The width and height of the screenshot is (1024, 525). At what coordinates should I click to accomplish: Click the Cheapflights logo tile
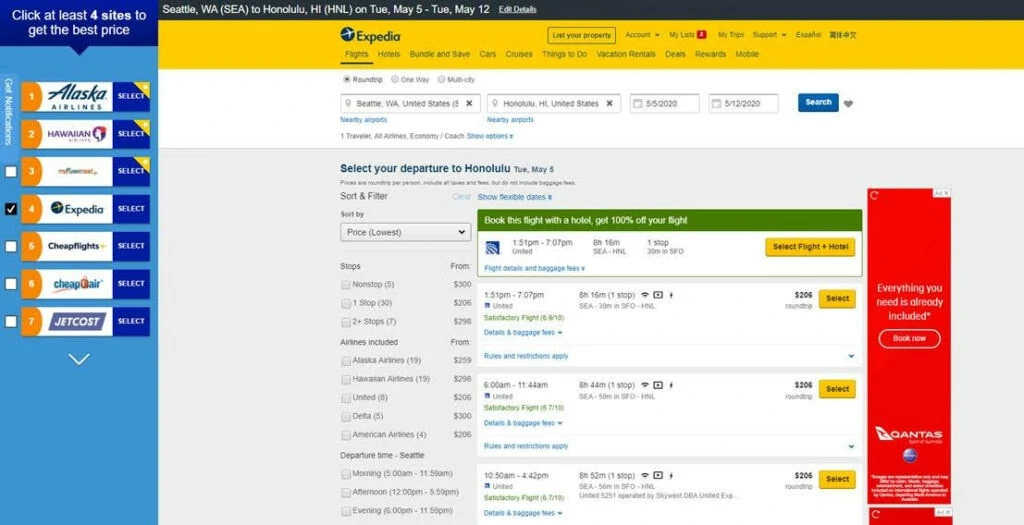(x=77, y=246)
